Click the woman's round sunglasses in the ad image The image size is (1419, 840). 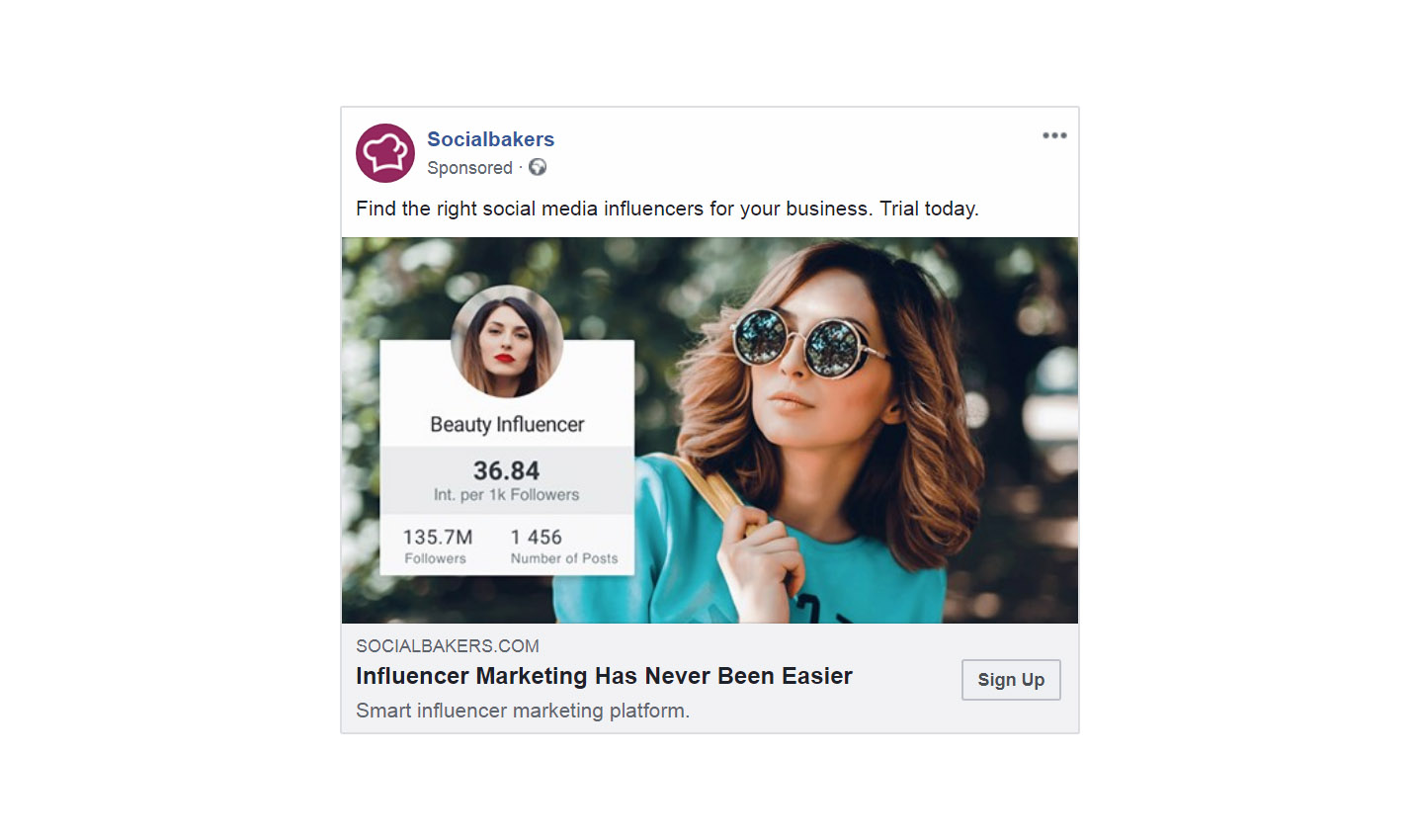(x=800, y=343)
